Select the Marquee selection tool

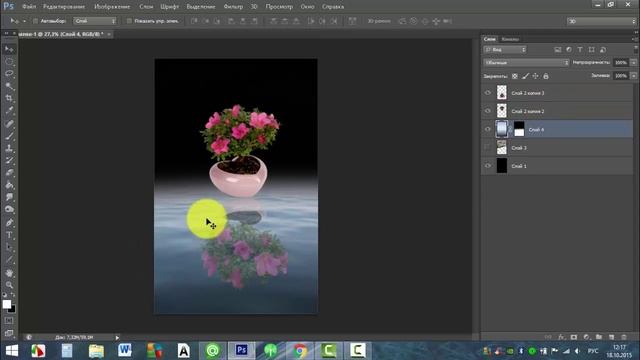click(x=9, y=62)
